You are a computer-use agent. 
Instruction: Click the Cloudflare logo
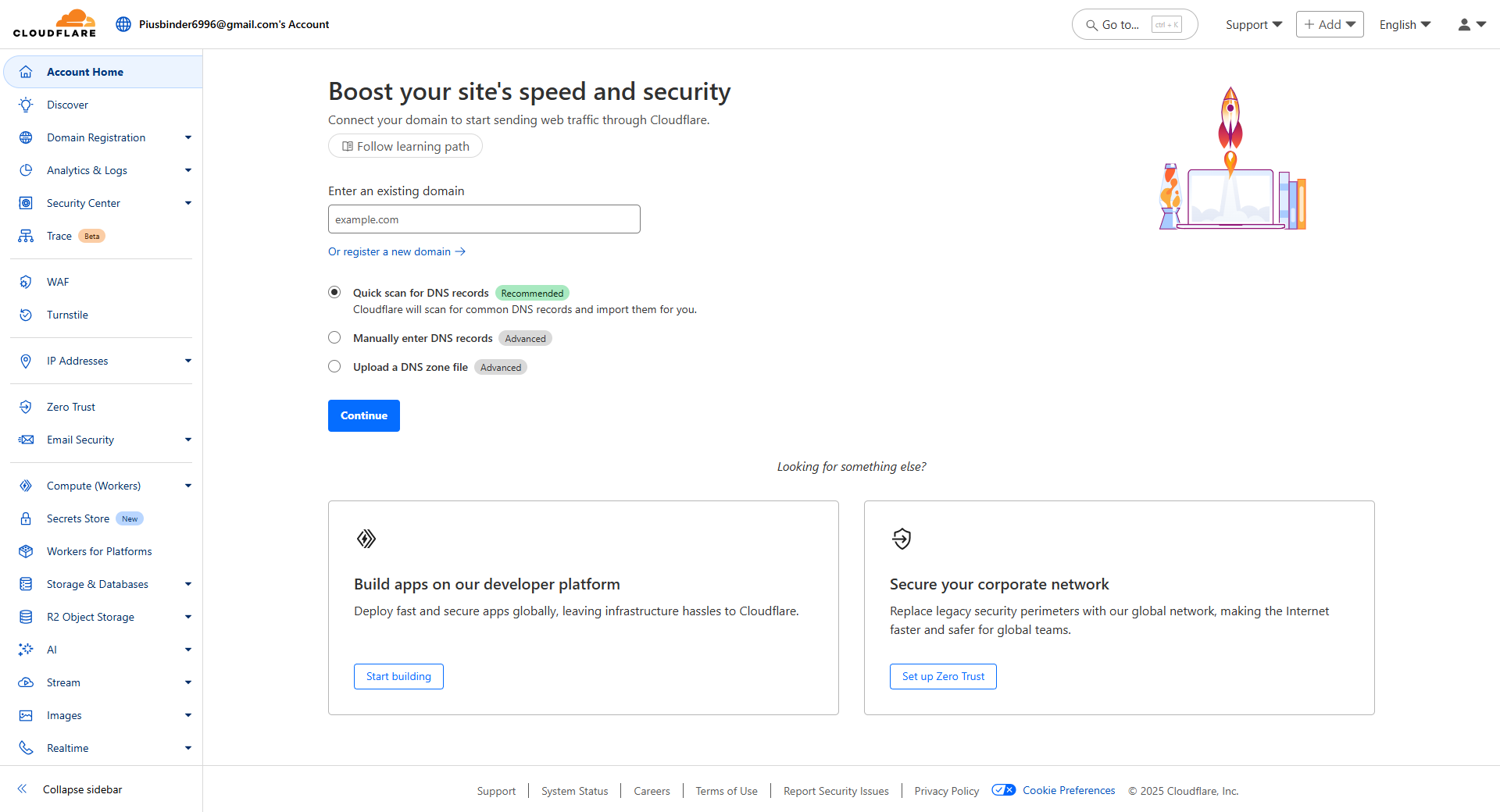point(55,23)
